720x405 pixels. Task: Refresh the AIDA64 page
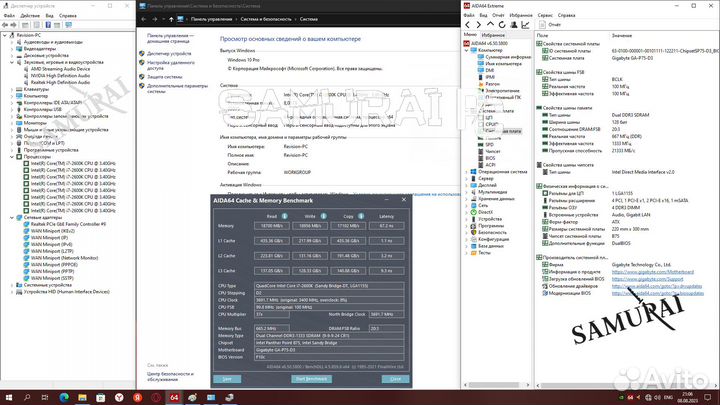(x=502, y=25)
